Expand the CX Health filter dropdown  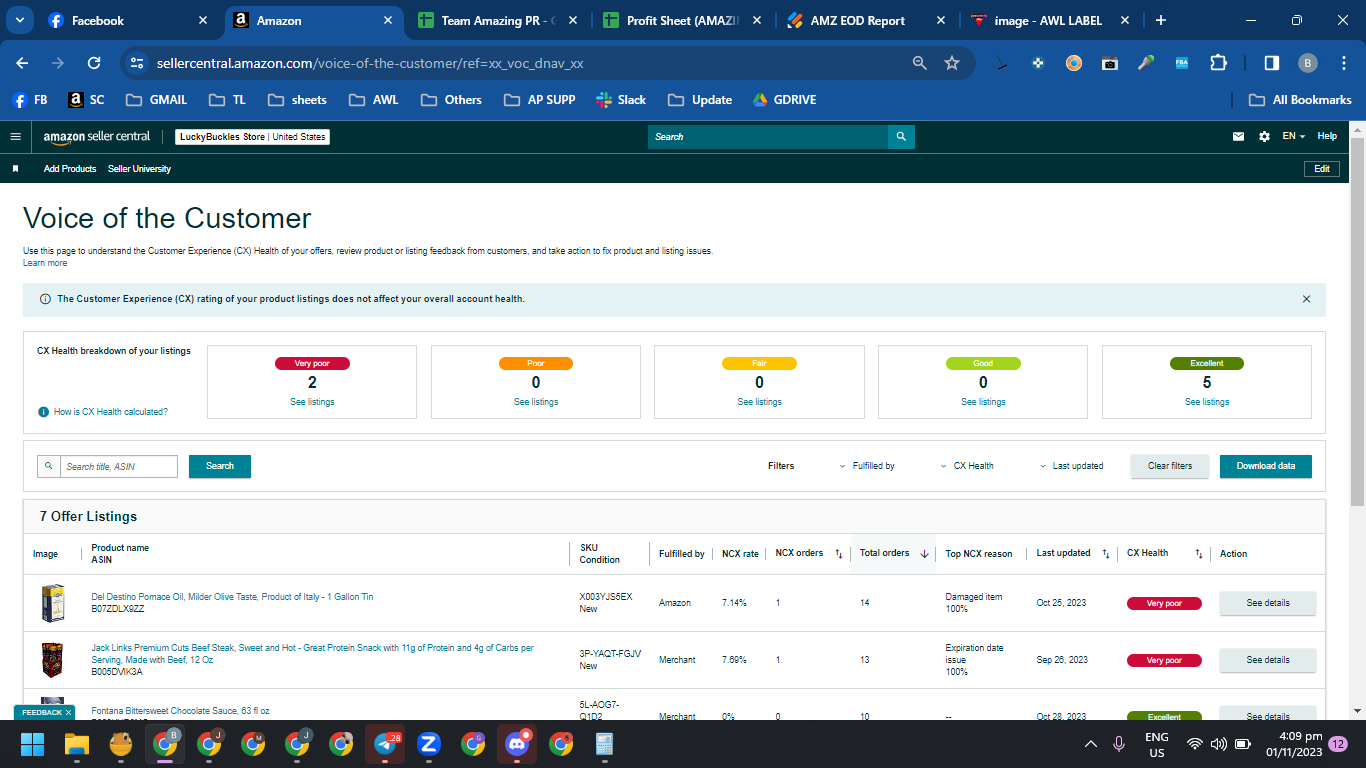[x=967, y=466]
